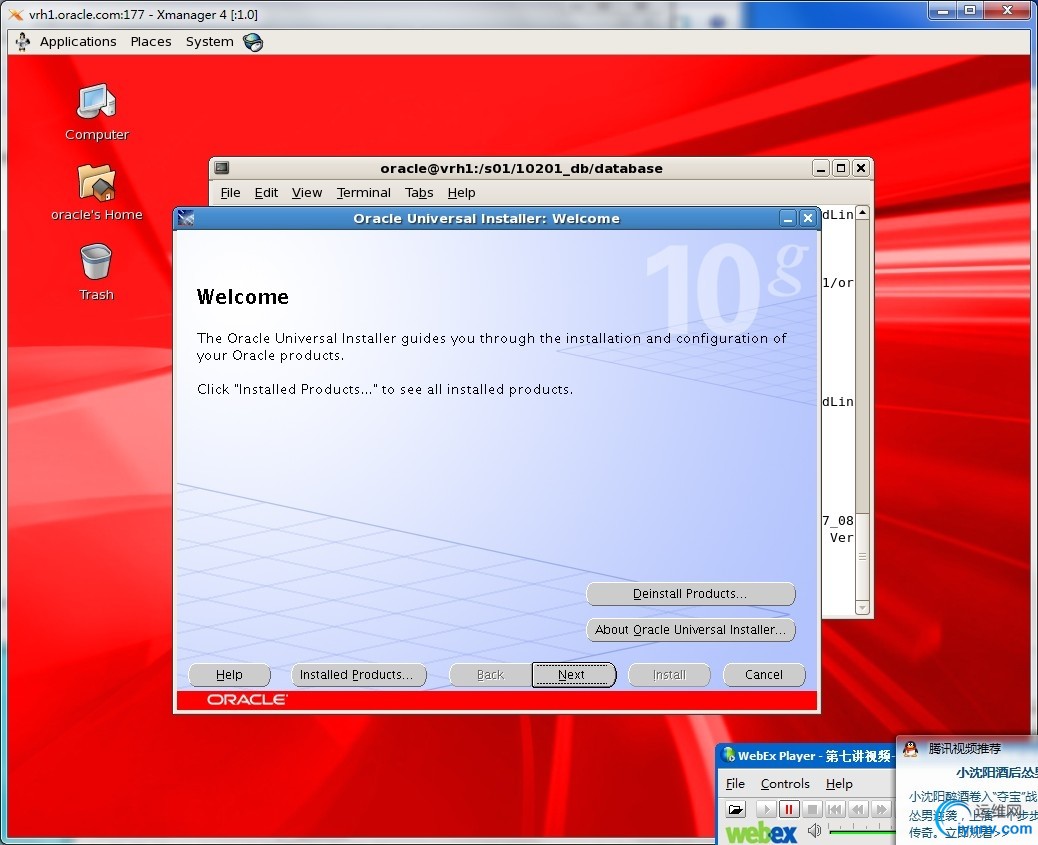Screen dimensions: 1038x845
Task: Launch the web browser globe icon in top panel
Action: coord(253,42)
